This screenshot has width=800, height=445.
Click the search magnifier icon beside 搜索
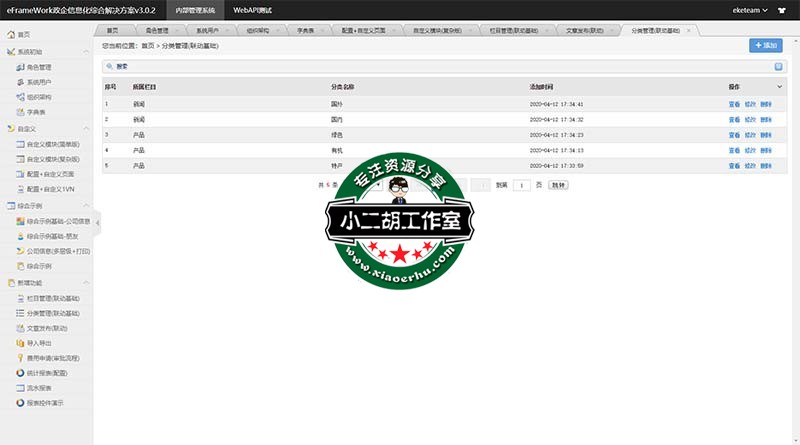[110, 66]
